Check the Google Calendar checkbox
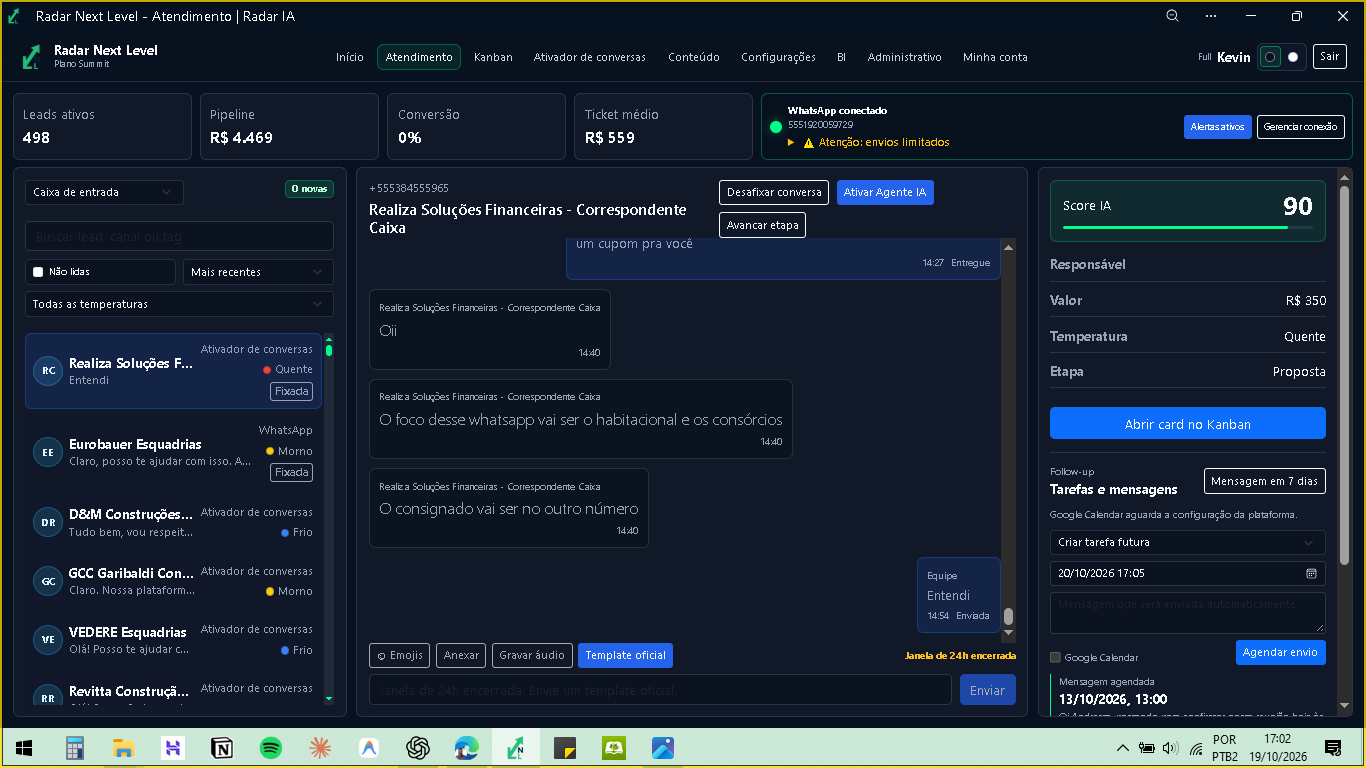Image resolution: width=1366 pixels, height=768 pixels. (1055, 657)
